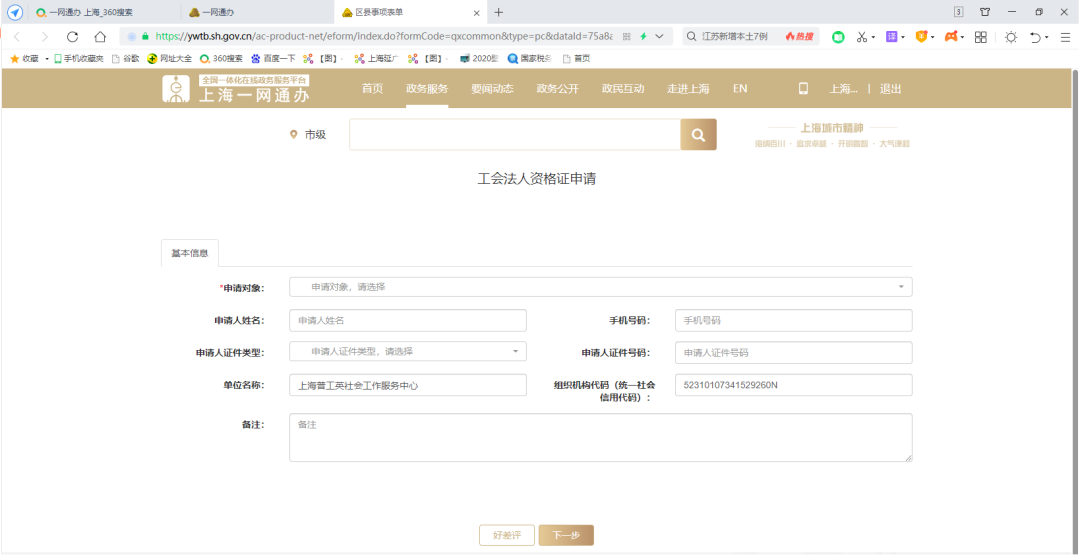Click the Shanghai 一网通办 logo
The height and width of the screenshot is (555, 1080).
(x=236, y=89)
